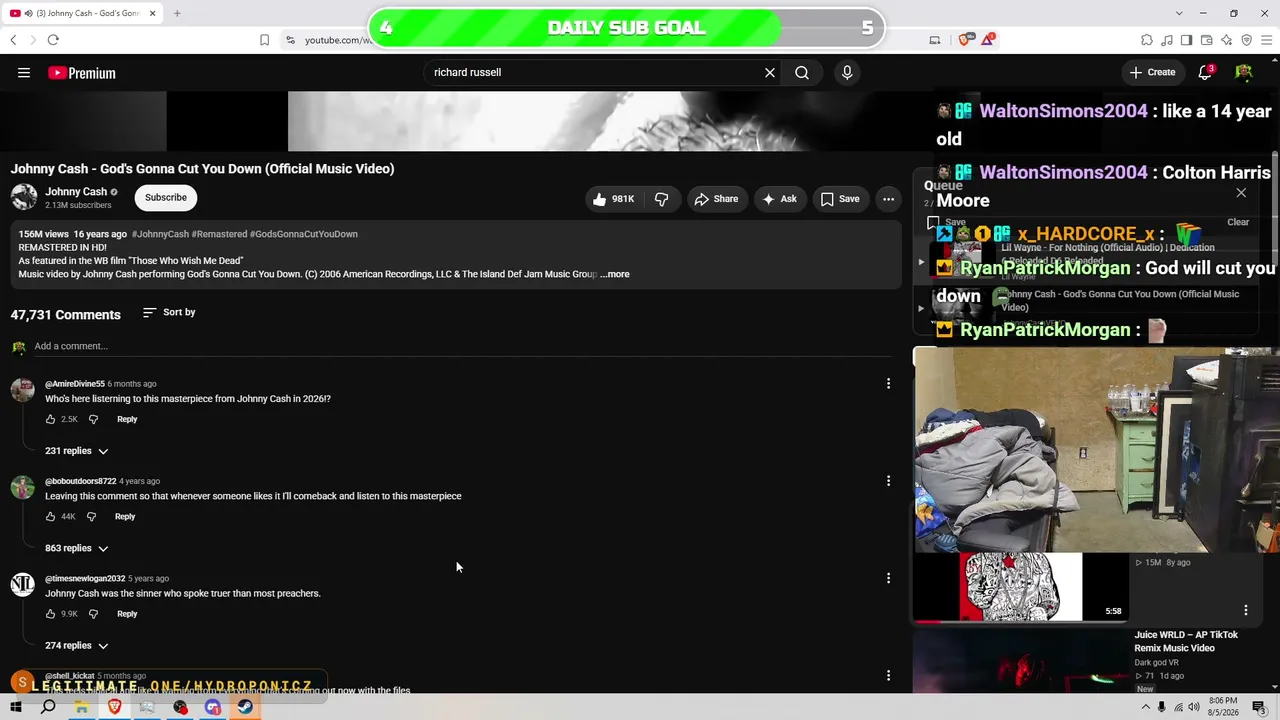1280x720 pixels.
Task: Share the video
Action: (x=716, y=199)
